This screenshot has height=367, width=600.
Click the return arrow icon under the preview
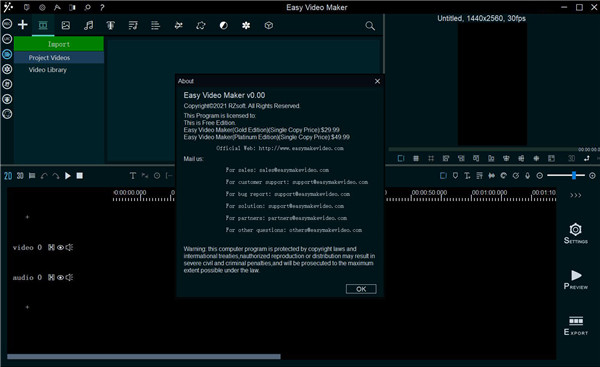587,158
